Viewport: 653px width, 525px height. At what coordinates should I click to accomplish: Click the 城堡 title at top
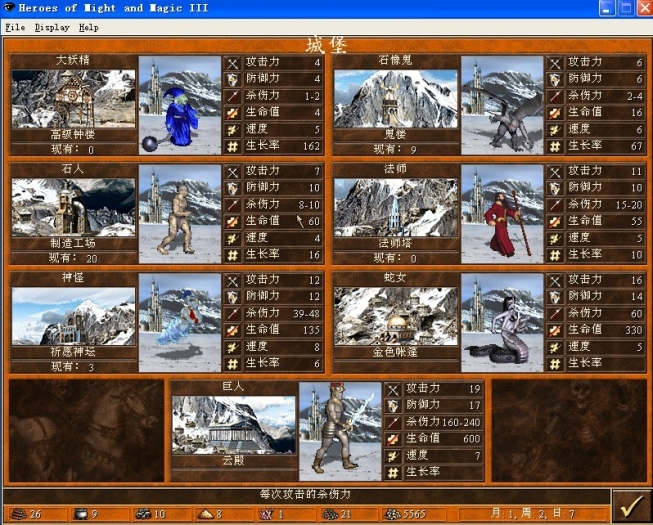[x=327, y=45]
